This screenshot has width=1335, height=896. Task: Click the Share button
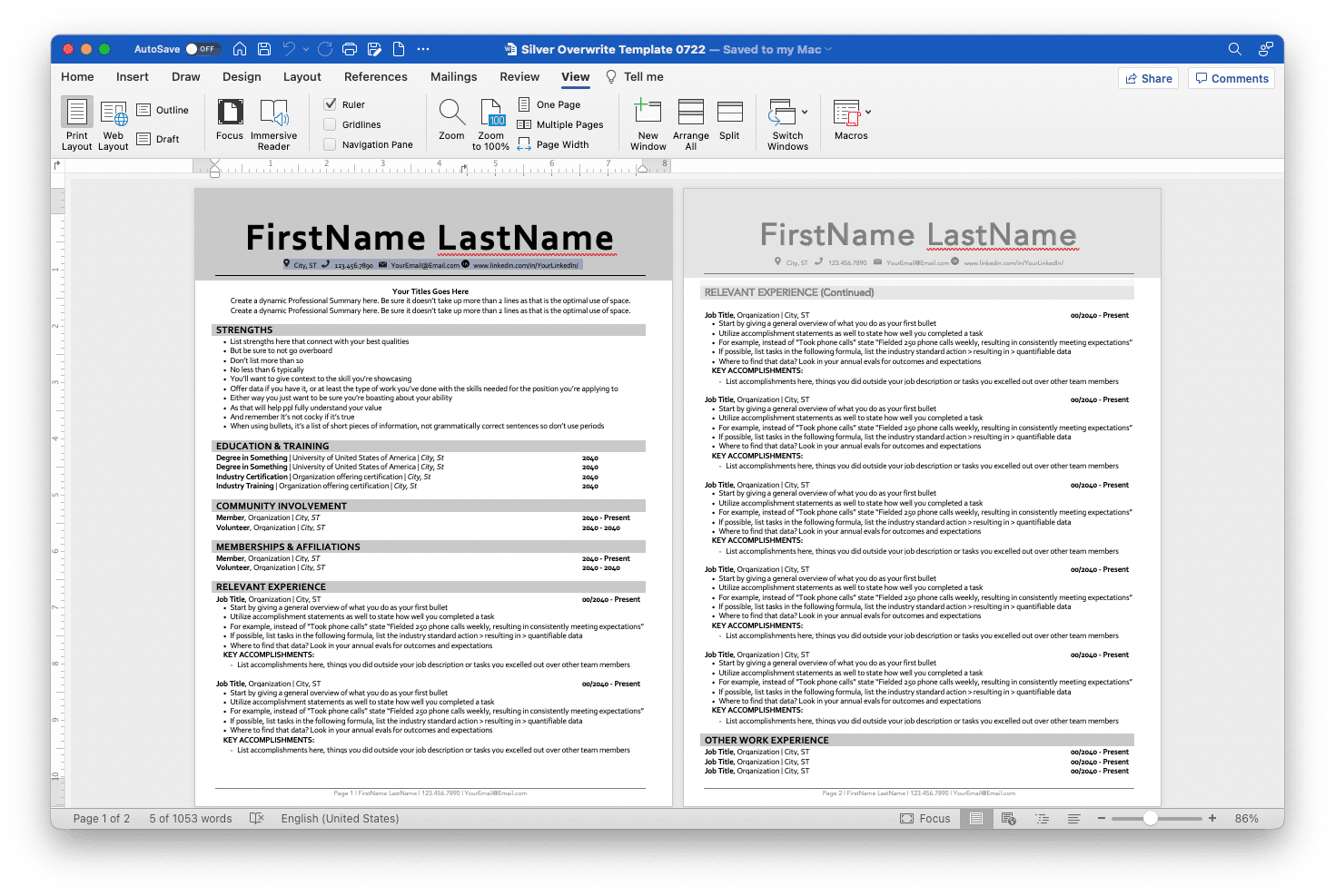(1149, 79)
